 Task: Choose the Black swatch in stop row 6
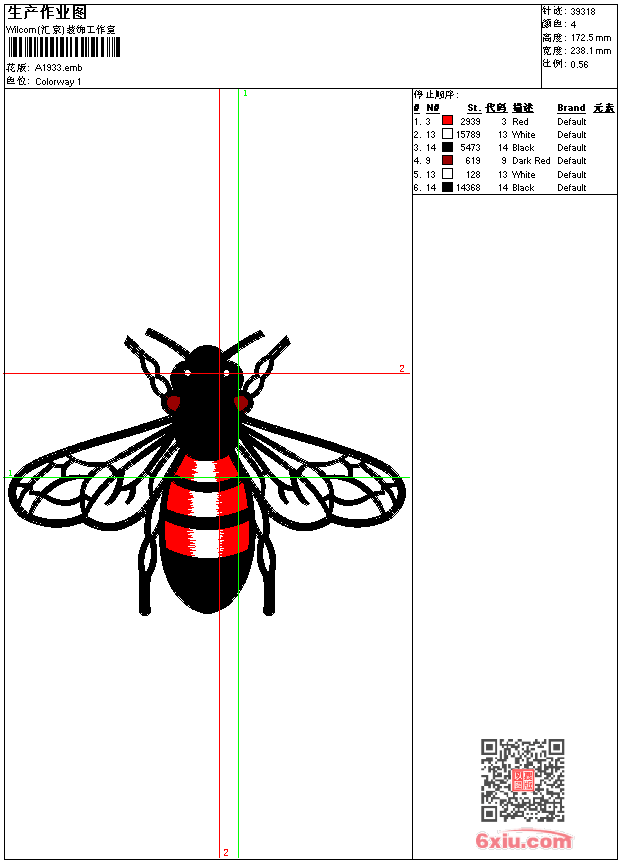pos(448,187)
